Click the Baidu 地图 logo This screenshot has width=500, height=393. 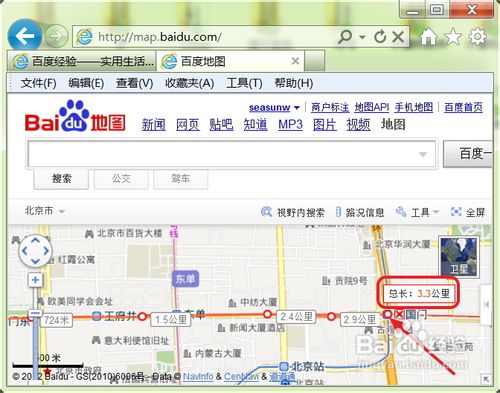(75, 116)
